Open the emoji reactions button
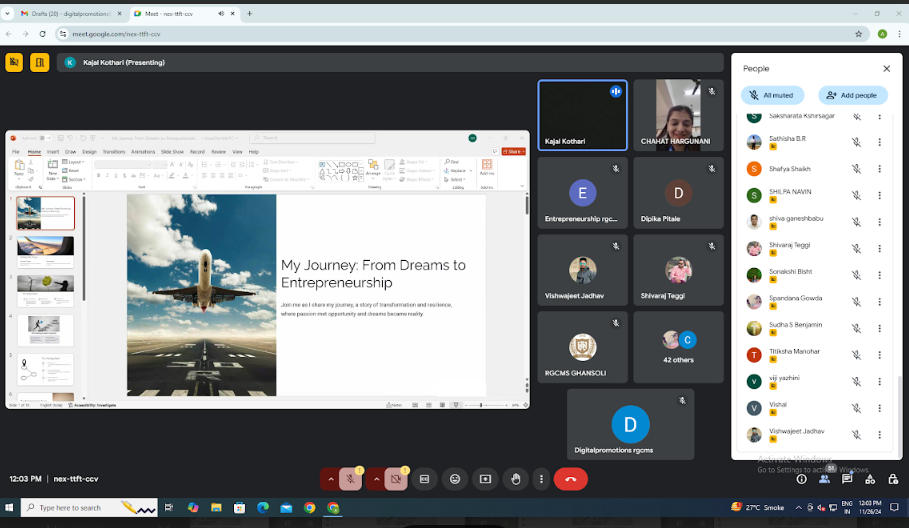 tap(455, 479)
